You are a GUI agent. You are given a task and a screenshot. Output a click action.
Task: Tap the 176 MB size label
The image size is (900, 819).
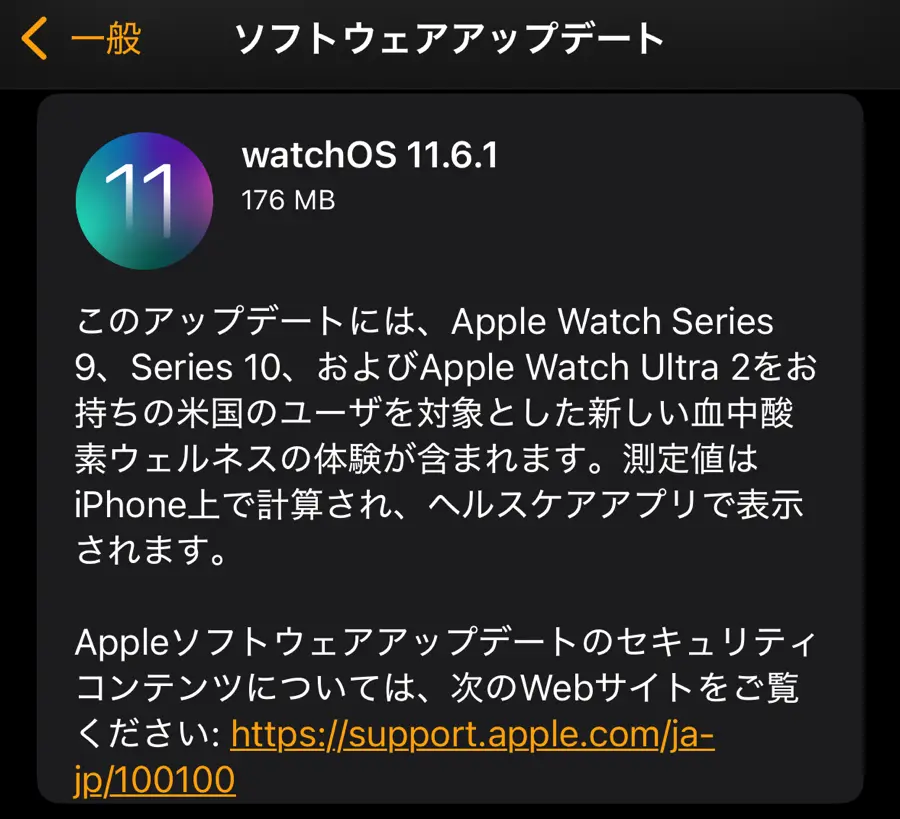point(288,200)
